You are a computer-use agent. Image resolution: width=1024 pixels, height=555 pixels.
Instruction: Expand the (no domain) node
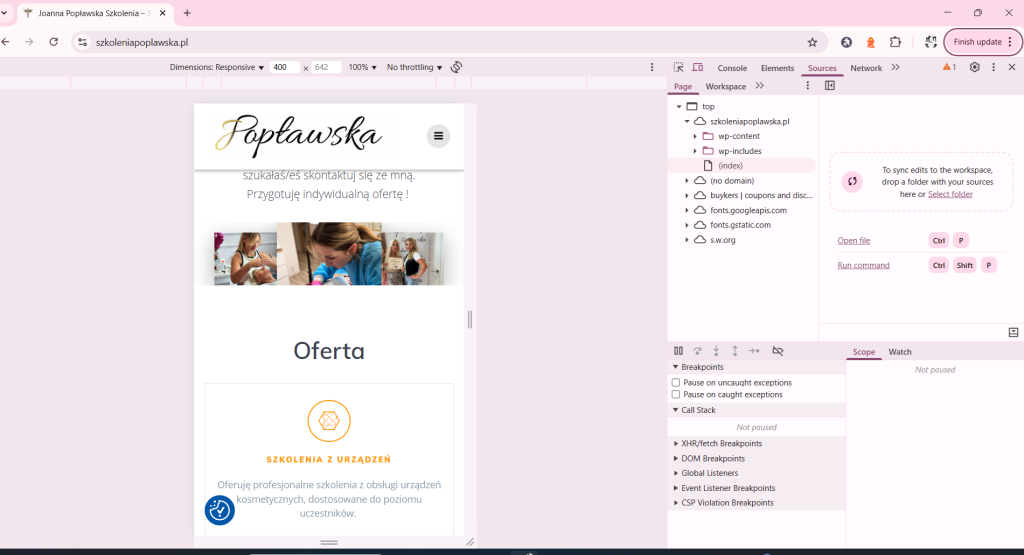pos(686,180)
